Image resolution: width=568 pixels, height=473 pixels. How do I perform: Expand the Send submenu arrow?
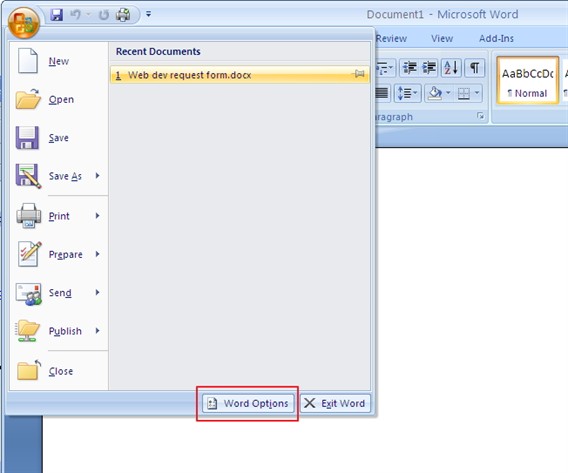click(97, 292)
